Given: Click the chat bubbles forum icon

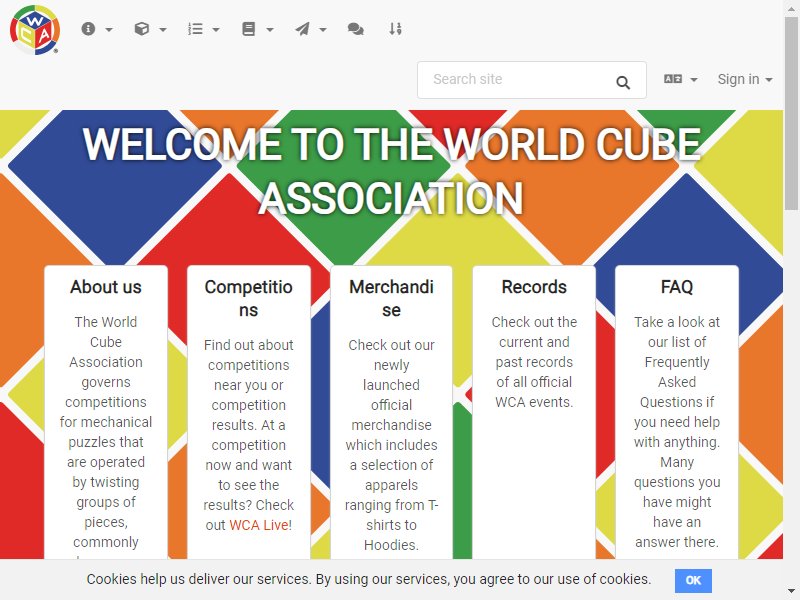Looking at the screenshot, I should (356, 29).
